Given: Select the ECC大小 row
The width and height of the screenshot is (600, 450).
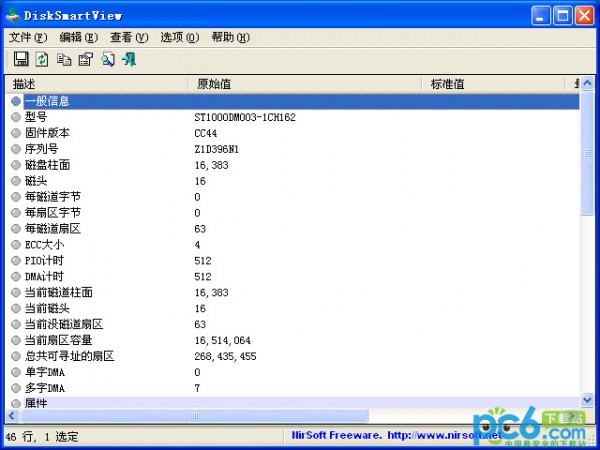Looking at the screenshot, I should tap(293, 245).
